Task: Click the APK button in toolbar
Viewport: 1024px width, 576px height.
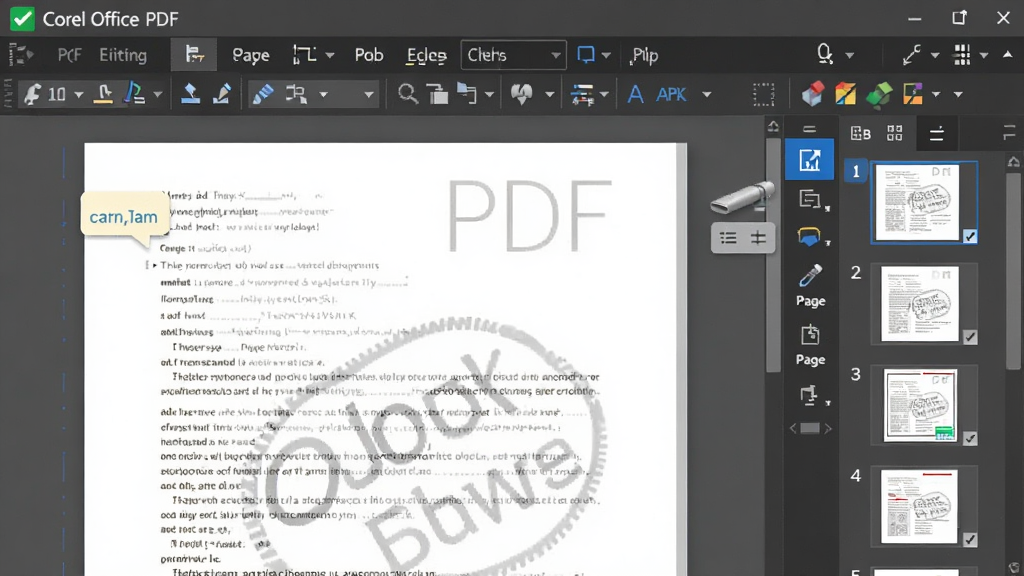Action: click(x=671, y=95)
